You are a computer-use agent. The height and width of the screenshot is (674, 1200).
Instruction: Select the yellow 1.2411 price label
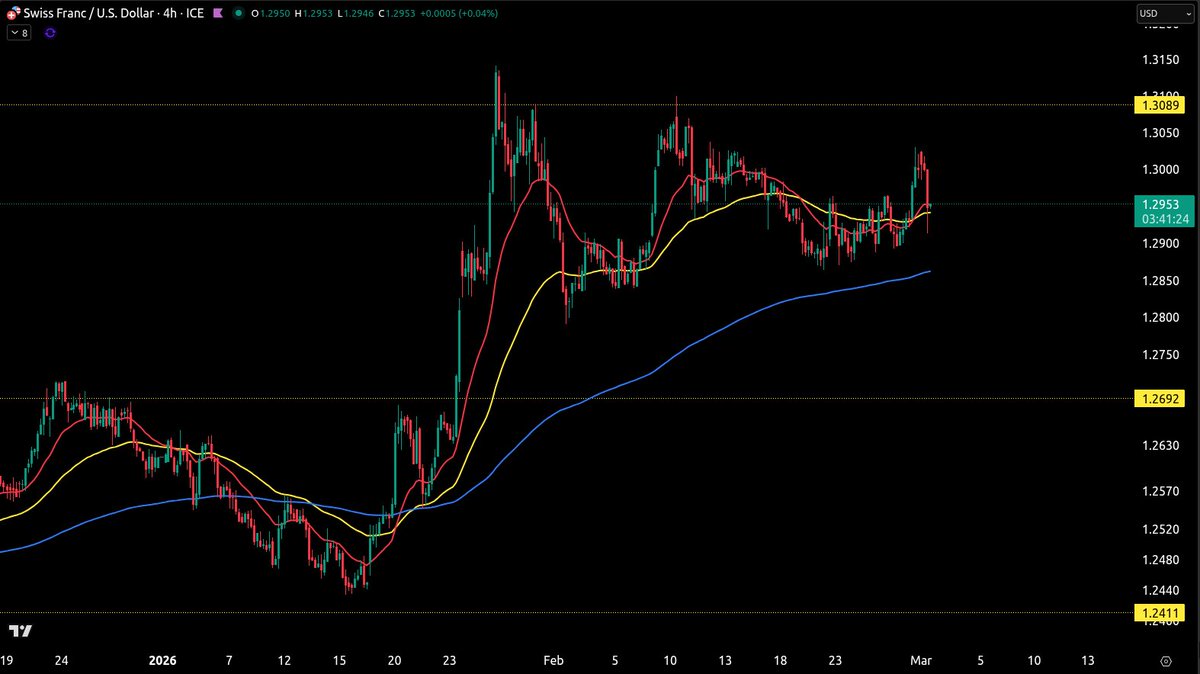pyautogui.click(x=1159, y=612)
